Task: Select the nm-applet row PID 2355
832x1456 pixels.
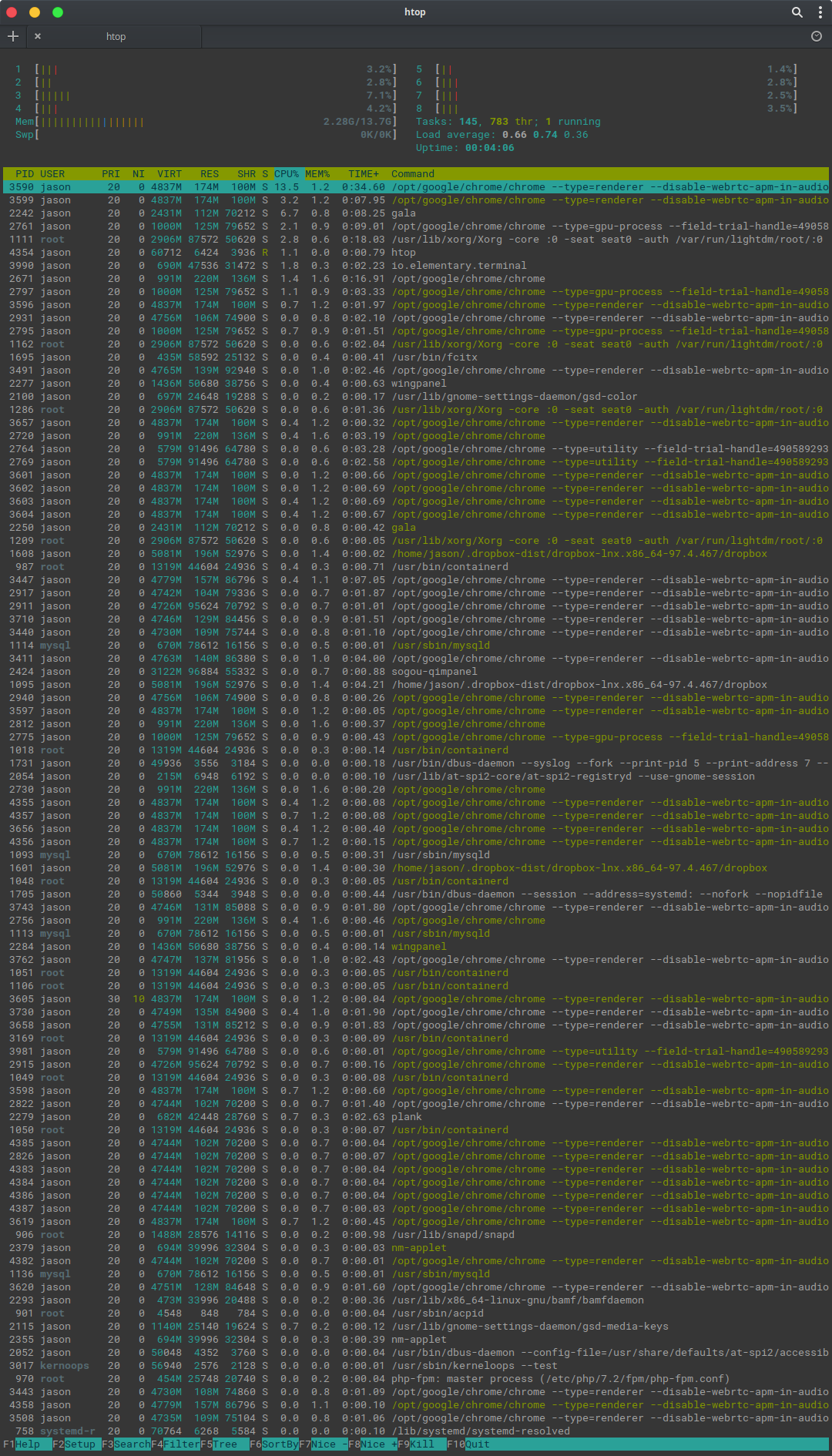Action: 416,1340
